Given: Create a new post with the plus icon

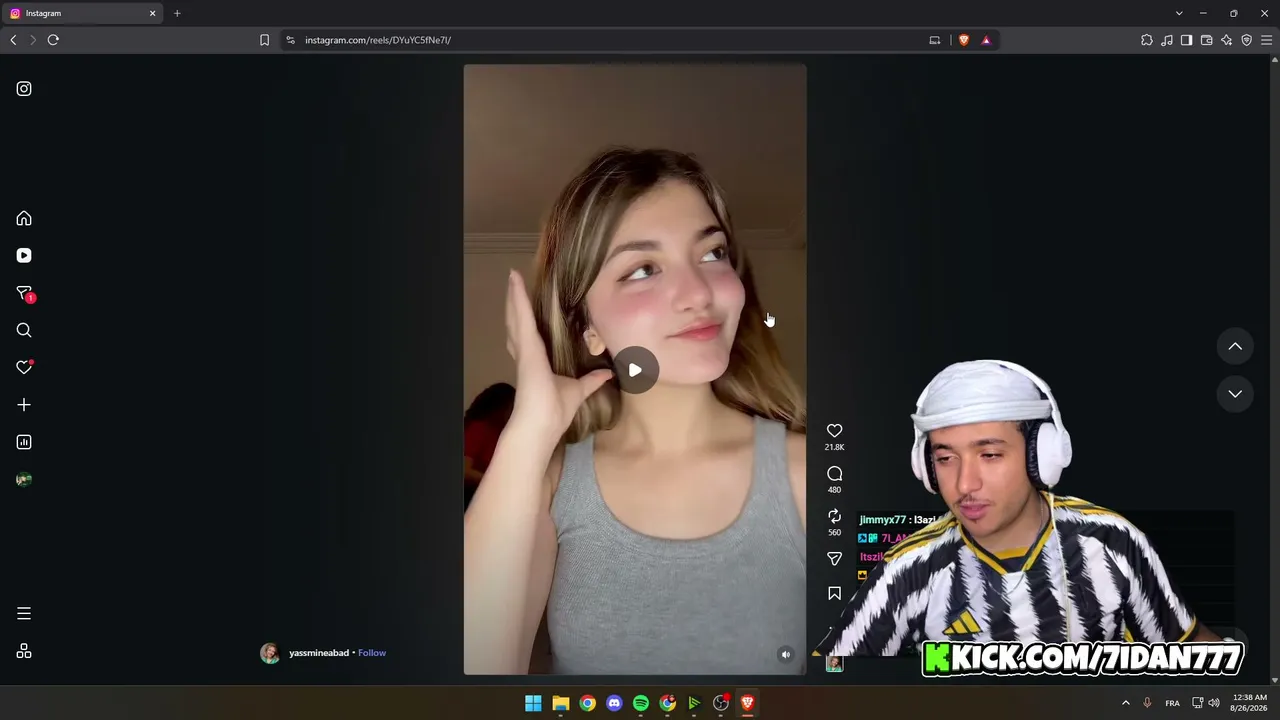Looking at the screenshot, I should point(24,405).
